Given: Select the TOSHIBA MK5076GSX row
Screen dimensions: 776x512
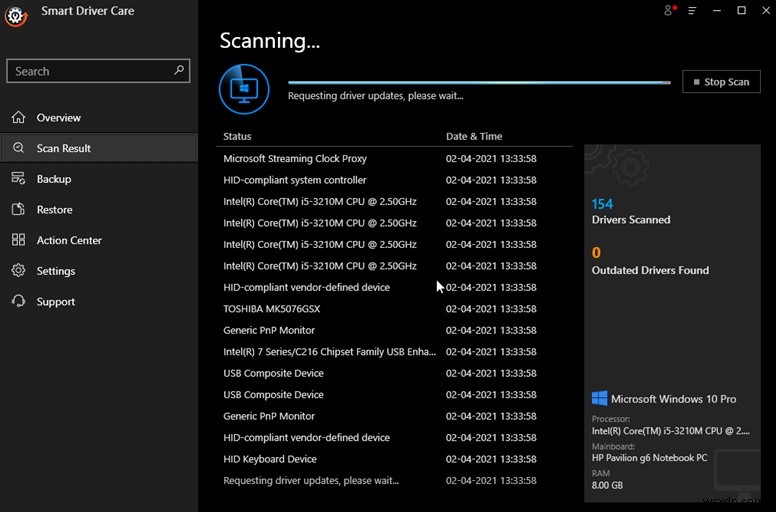Looking at the screenshot, I should click(272, 309).
